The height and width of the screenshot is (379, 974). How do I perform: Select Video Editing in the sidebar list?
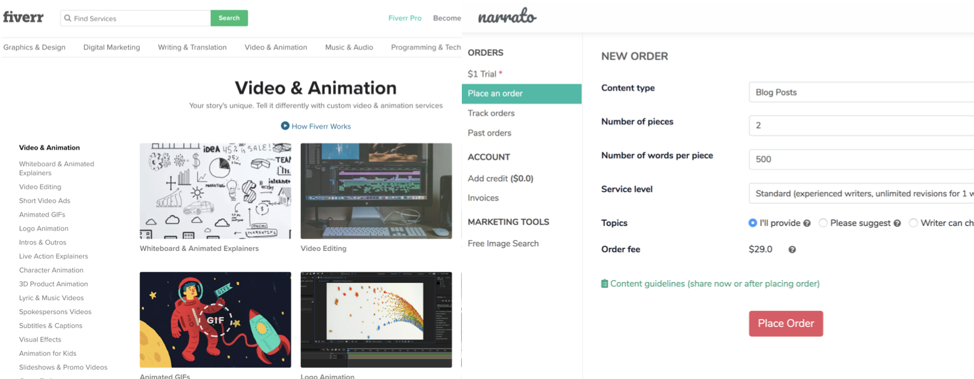pyautogui.click(x=40, y=186)
